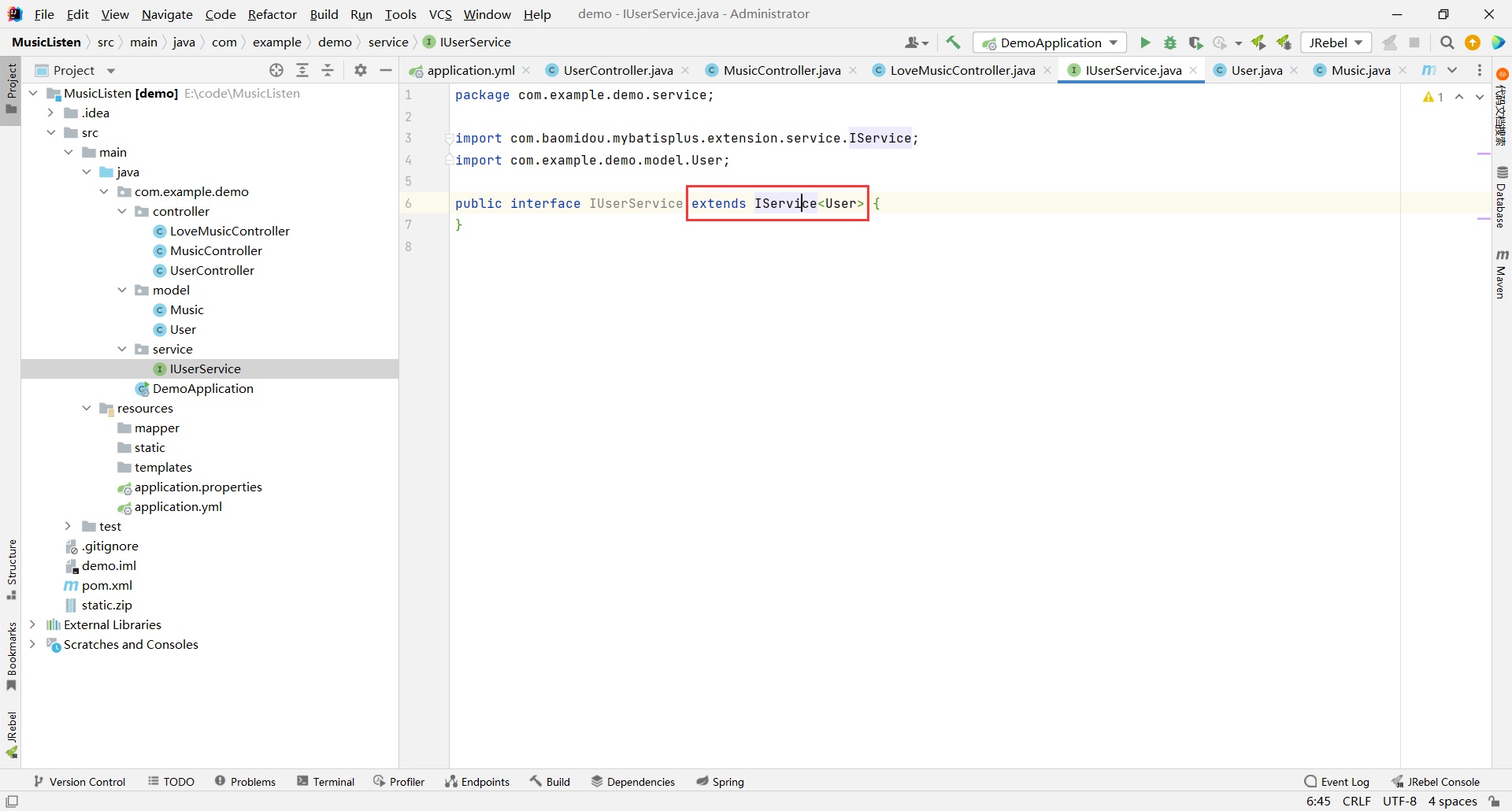The height and width of the screenshot is (811, 1512).
Task: Open the JRebel side panel
Action: pos(12,735)
